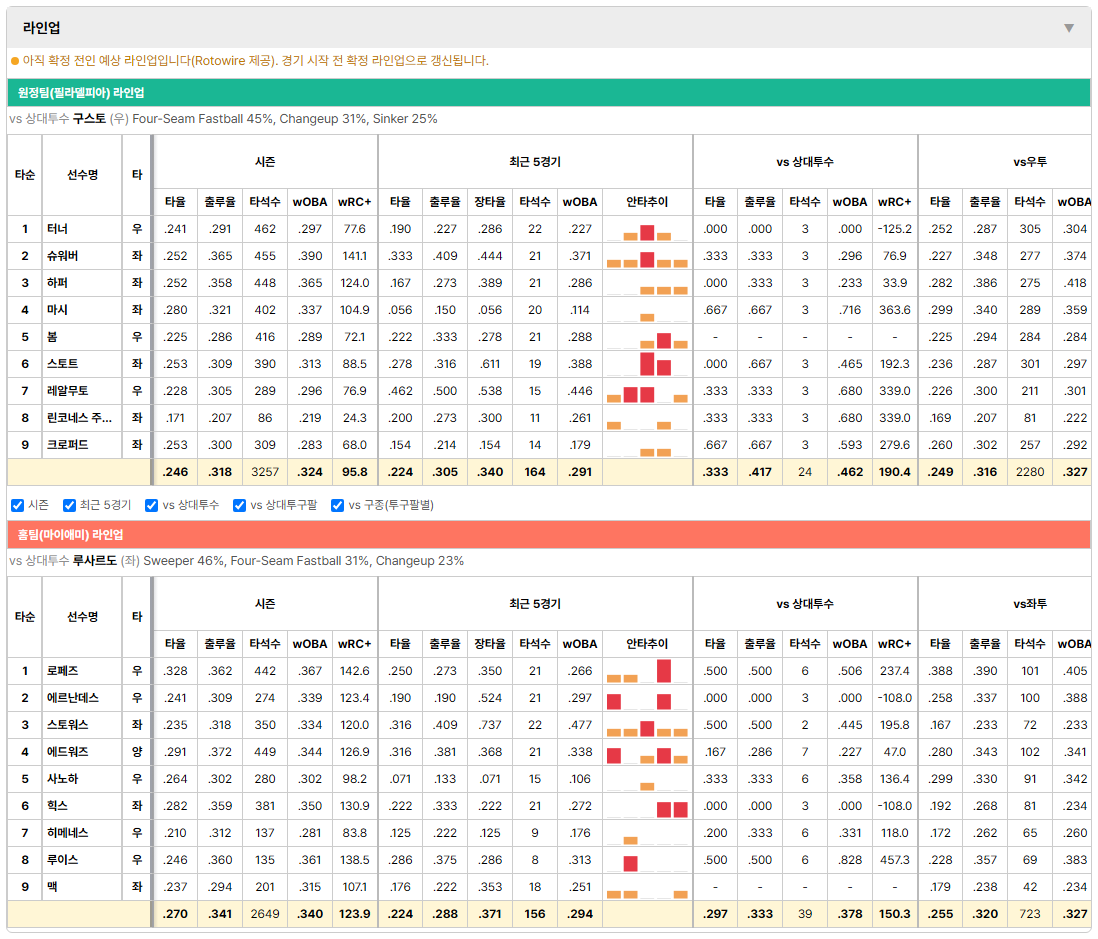Click opposing pitcher name 루사르도

point(95,561)
